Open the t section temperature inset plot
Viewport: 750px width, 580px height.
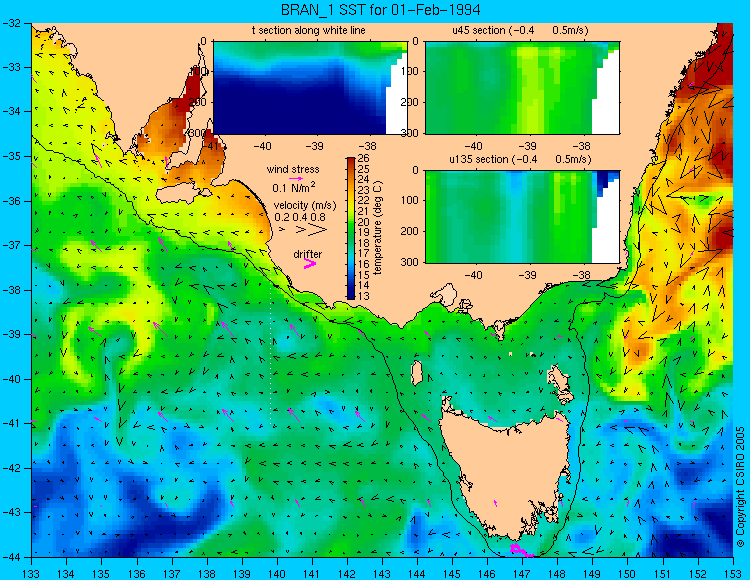click(310, 88)
